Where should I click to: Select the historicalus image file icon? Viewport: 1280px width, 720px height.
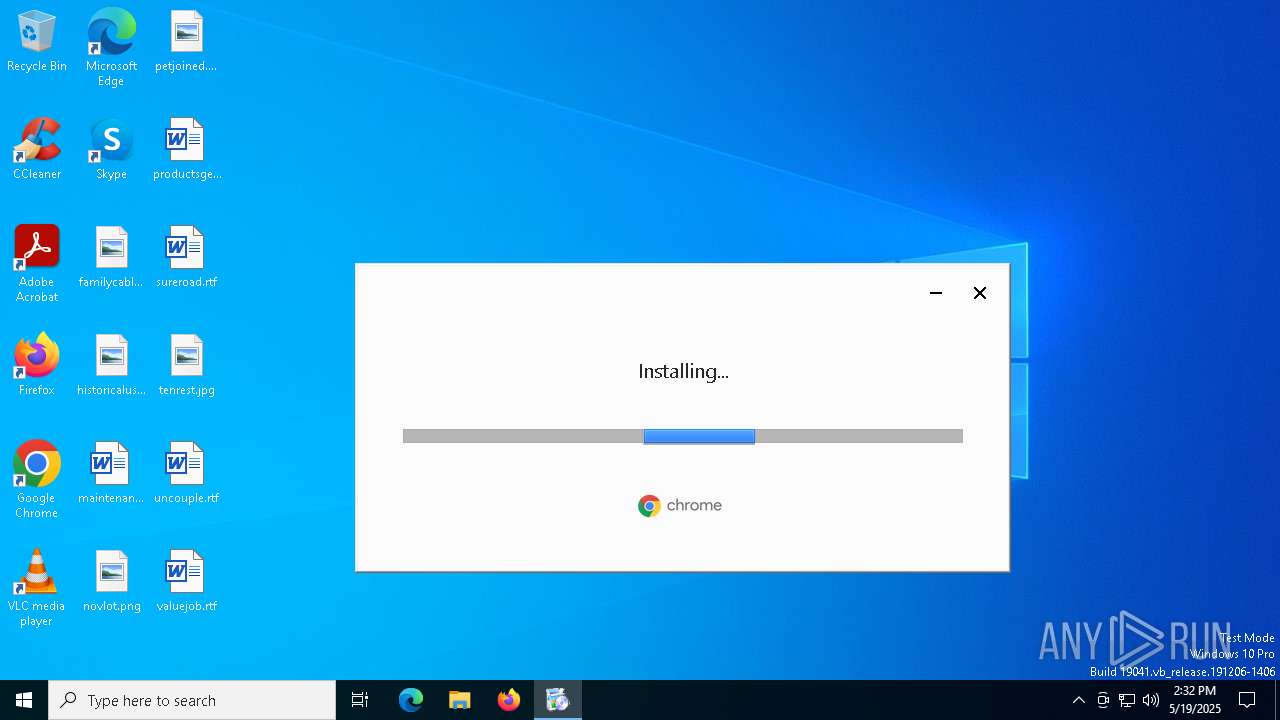click(111, 366)
